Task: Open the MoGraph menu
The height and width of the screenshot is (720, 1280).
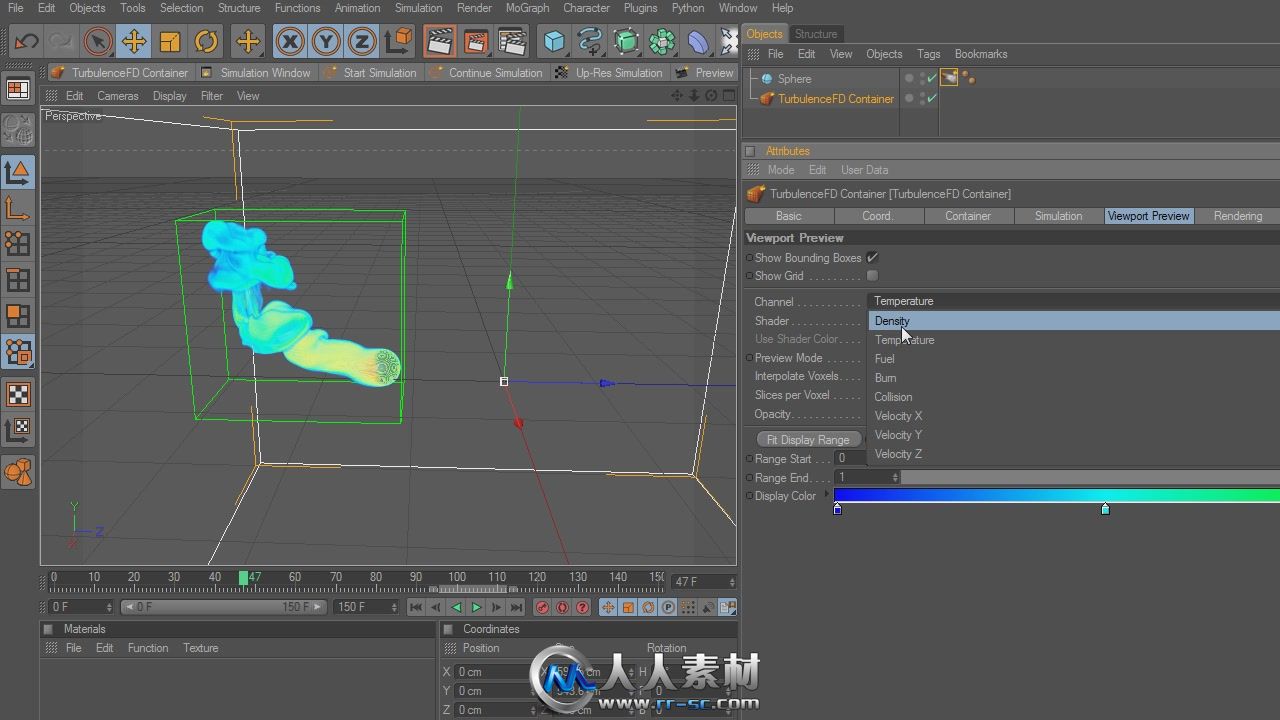Action: coord(527,8)
